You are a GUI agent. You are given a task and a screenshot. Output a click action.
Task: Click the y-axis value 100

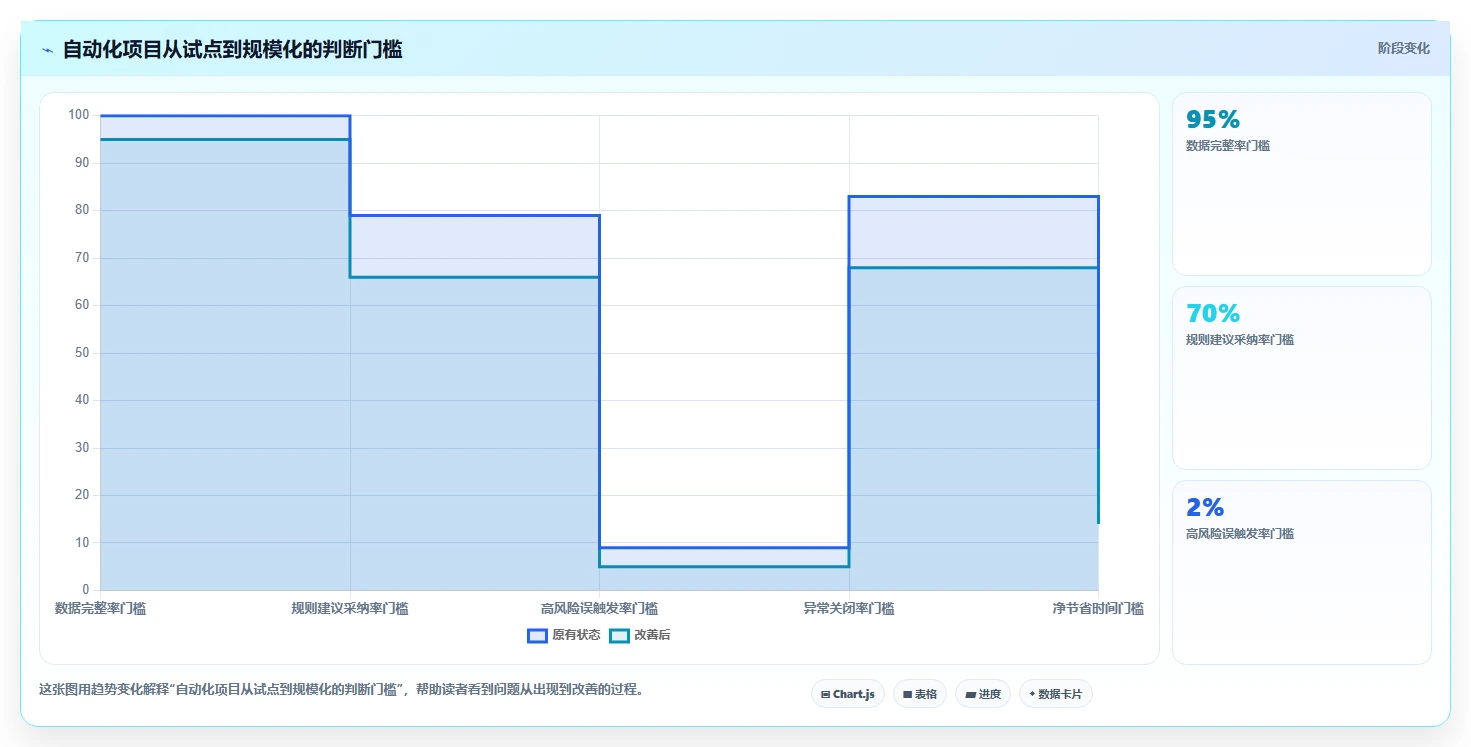point(78,115)
